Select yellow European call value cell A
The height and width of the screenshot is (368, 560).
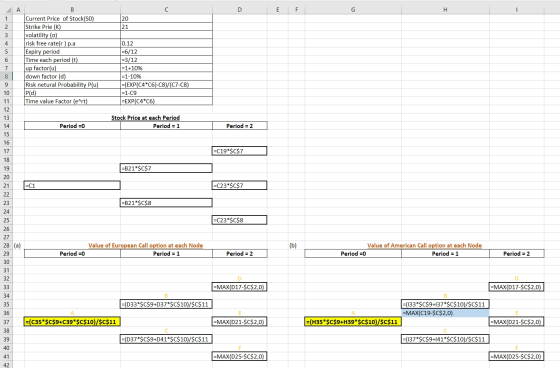tap(72, 322)
